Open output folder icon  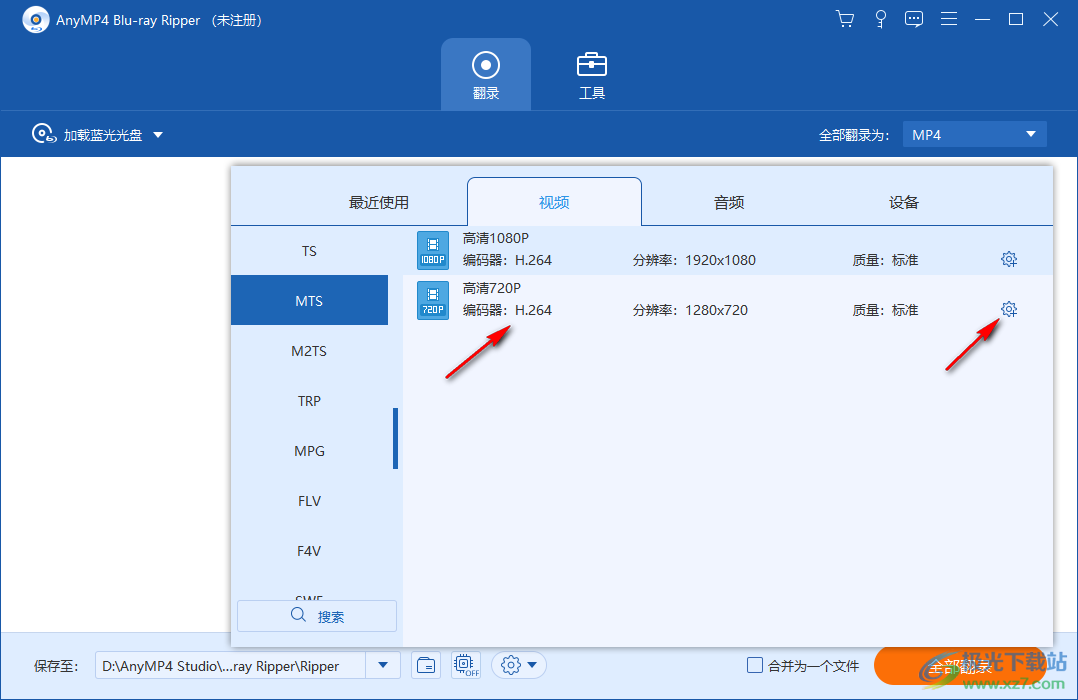pos(426,666)
